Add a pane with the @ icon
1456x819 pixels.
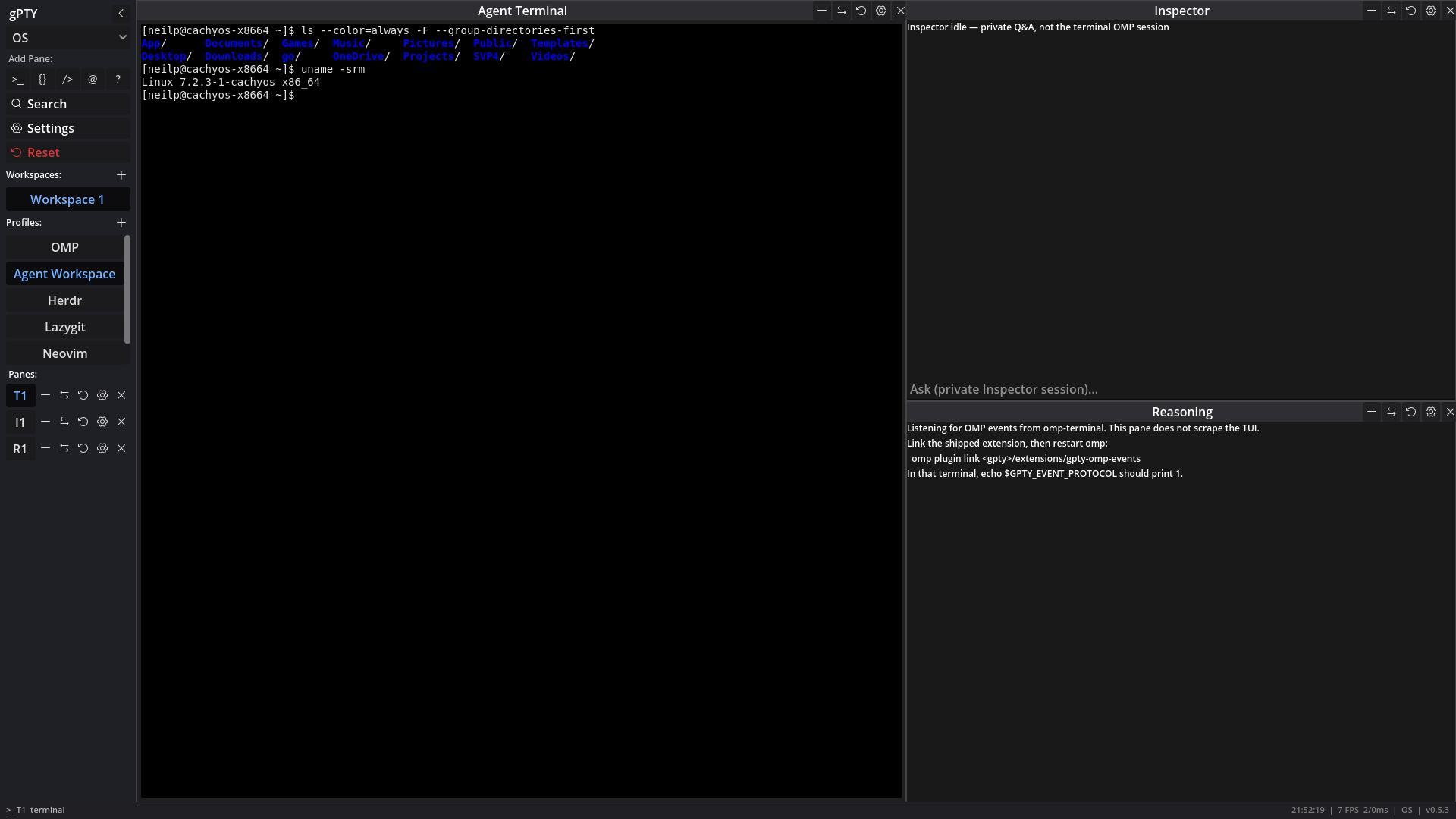pos(93,80)
